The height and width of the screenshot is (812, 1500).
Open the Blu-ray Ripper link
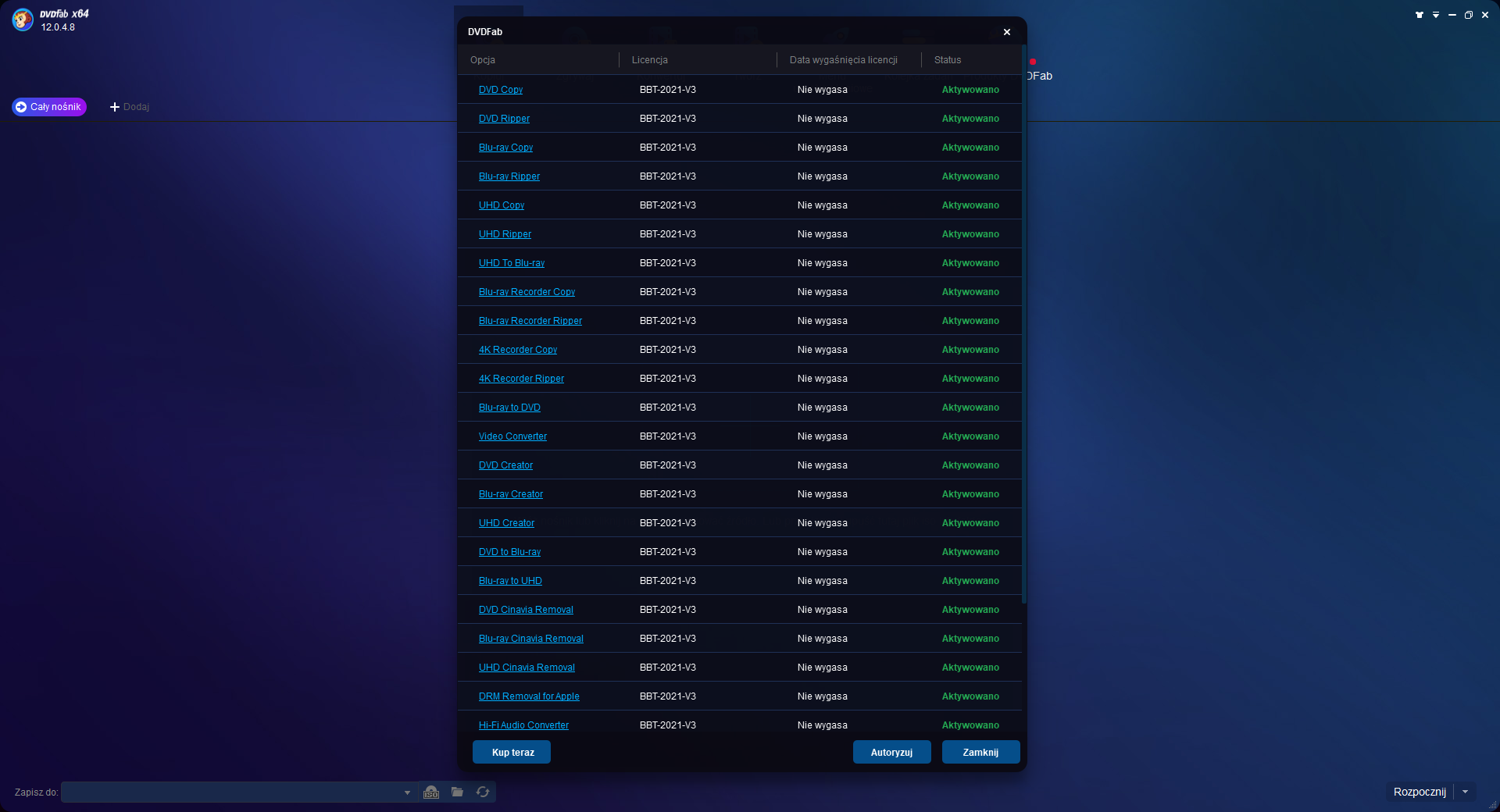coord(509,176)
